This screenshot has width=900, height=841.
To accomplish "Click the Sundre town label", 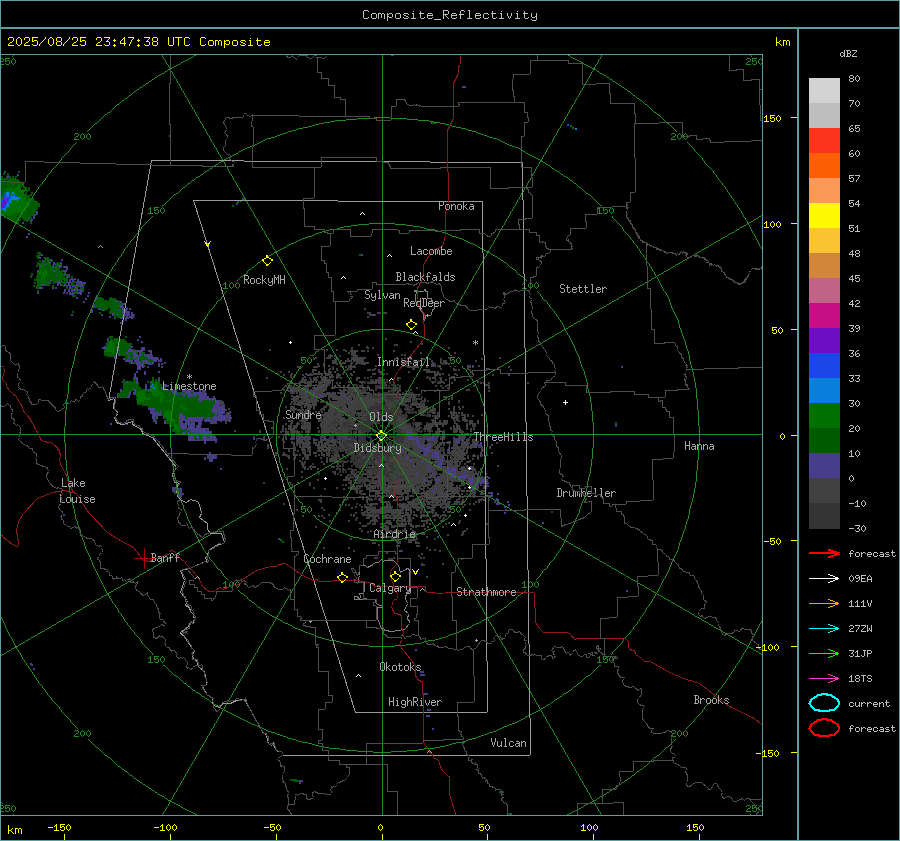I will click(x=303, y=414).
